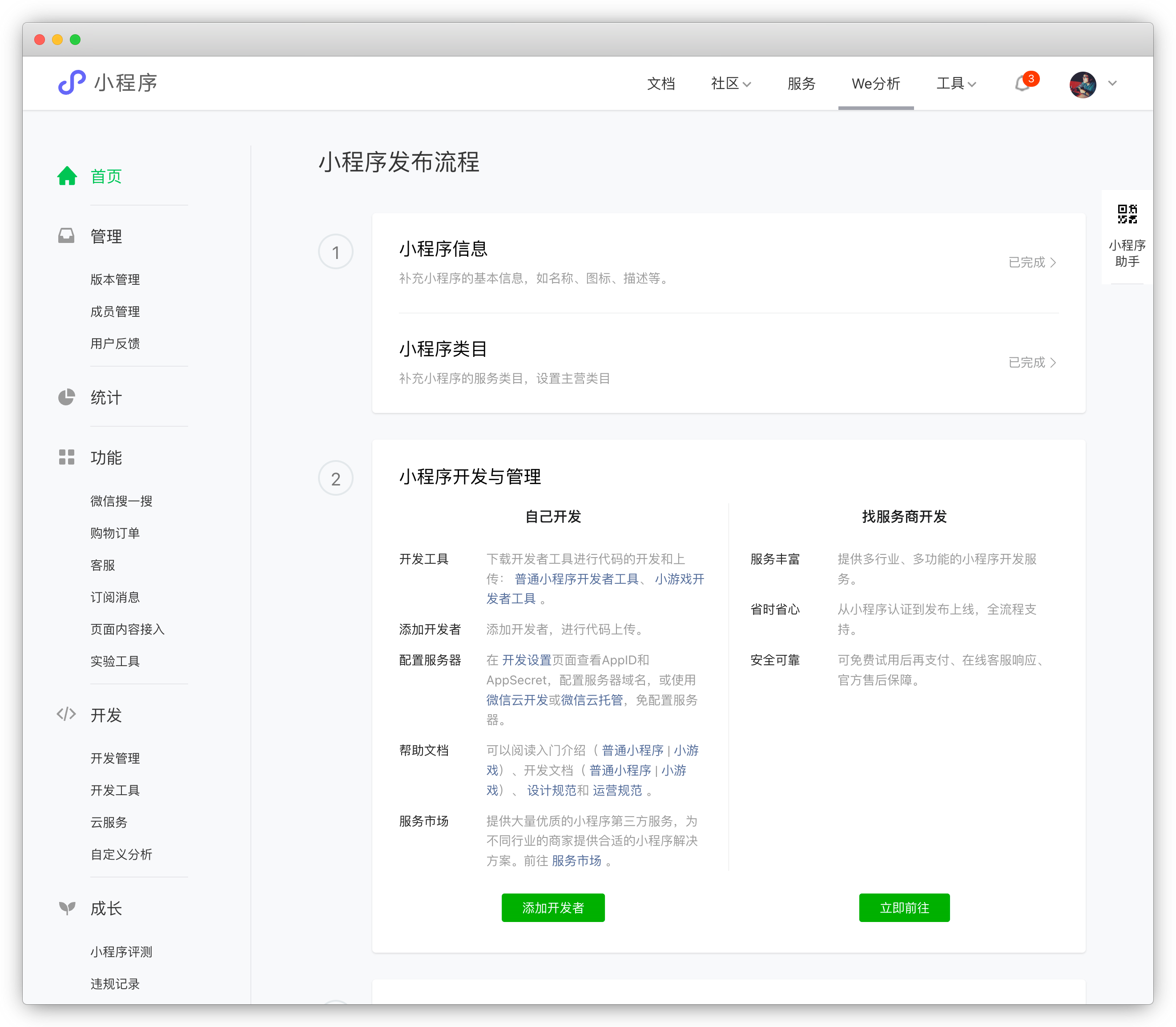Viewport: 1176px width, 1027px height.
Task: Open 版本管理 in the sidebar
Action: tap(115, 280)
